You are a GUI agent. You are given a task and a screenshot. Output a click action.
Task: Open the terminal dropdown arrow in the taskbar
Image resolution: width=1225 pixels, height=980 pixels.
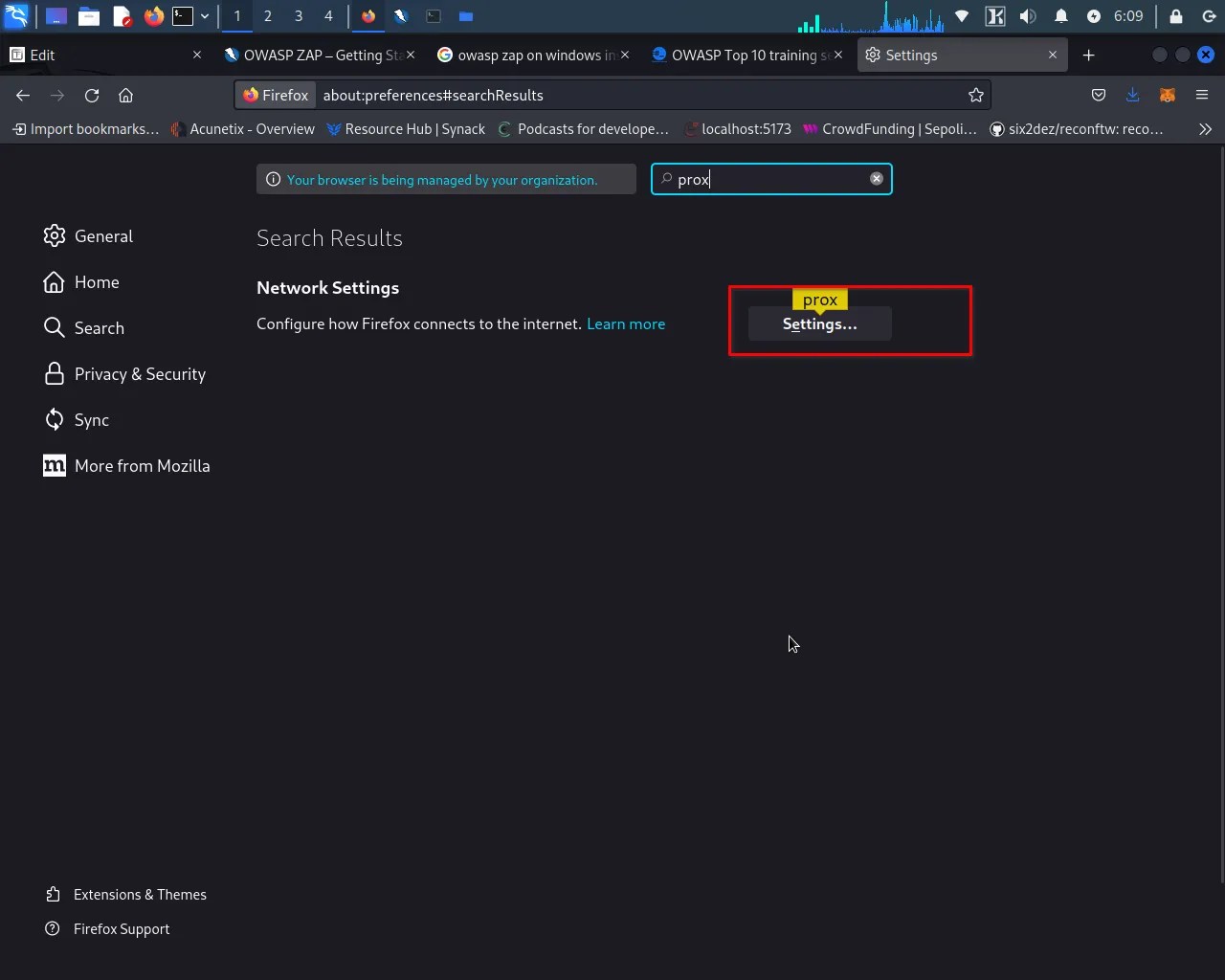pos(204,15)
